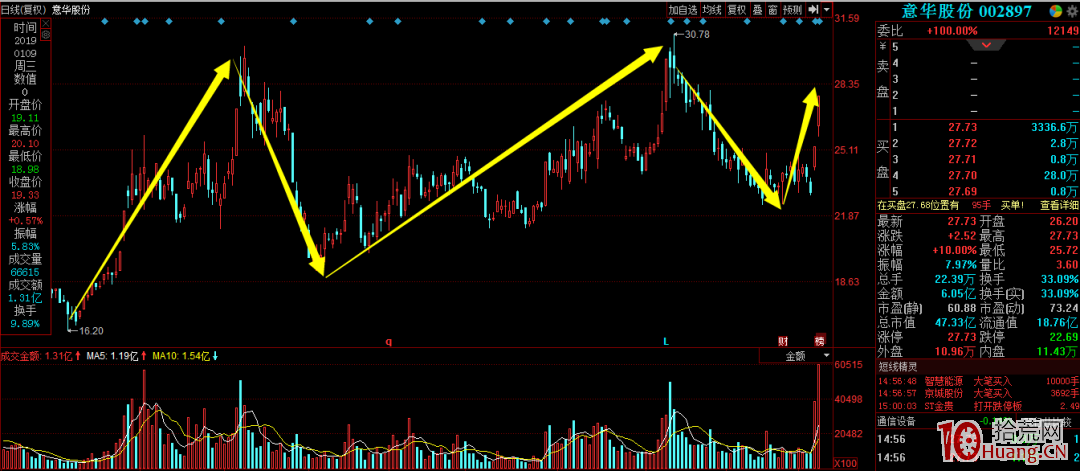The width and height of the screenshot is (1080, 471).
Task: Click the jump-to-end arrow icon in the chart toolbar
Action: coord(813,10)
